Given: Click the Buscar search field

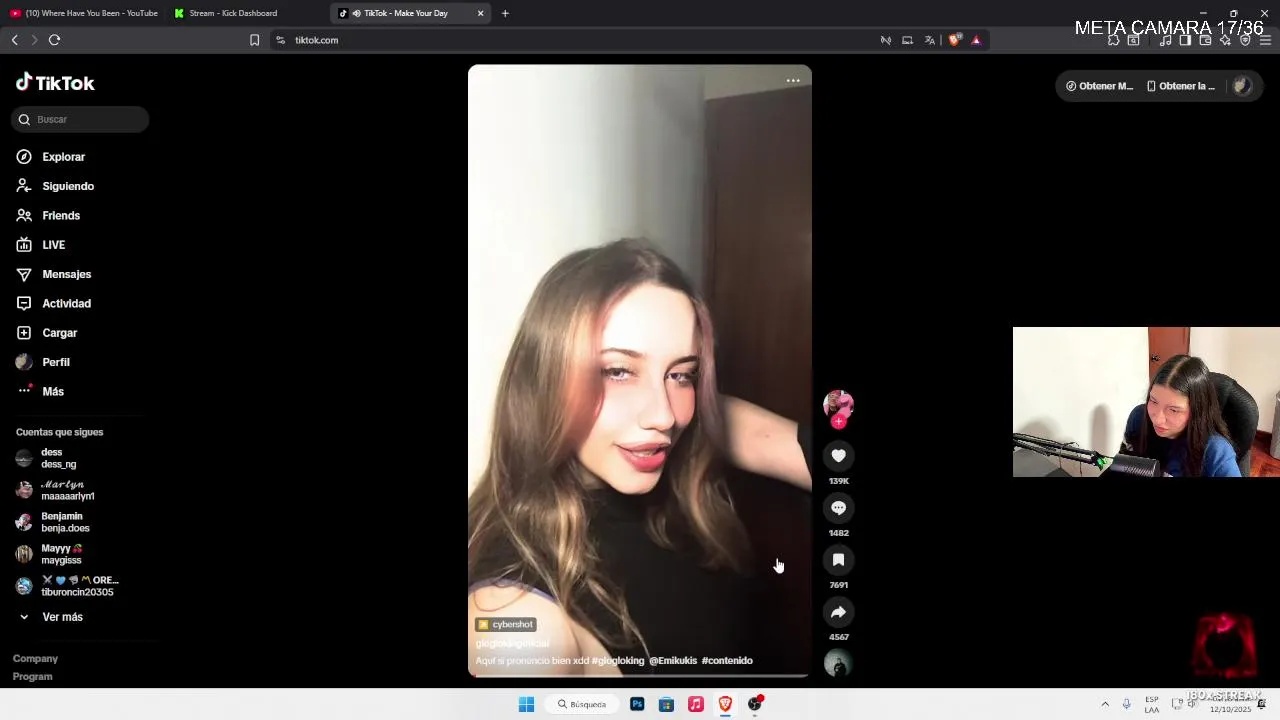Looking at the screenshot, I should [x=80, y=119].
